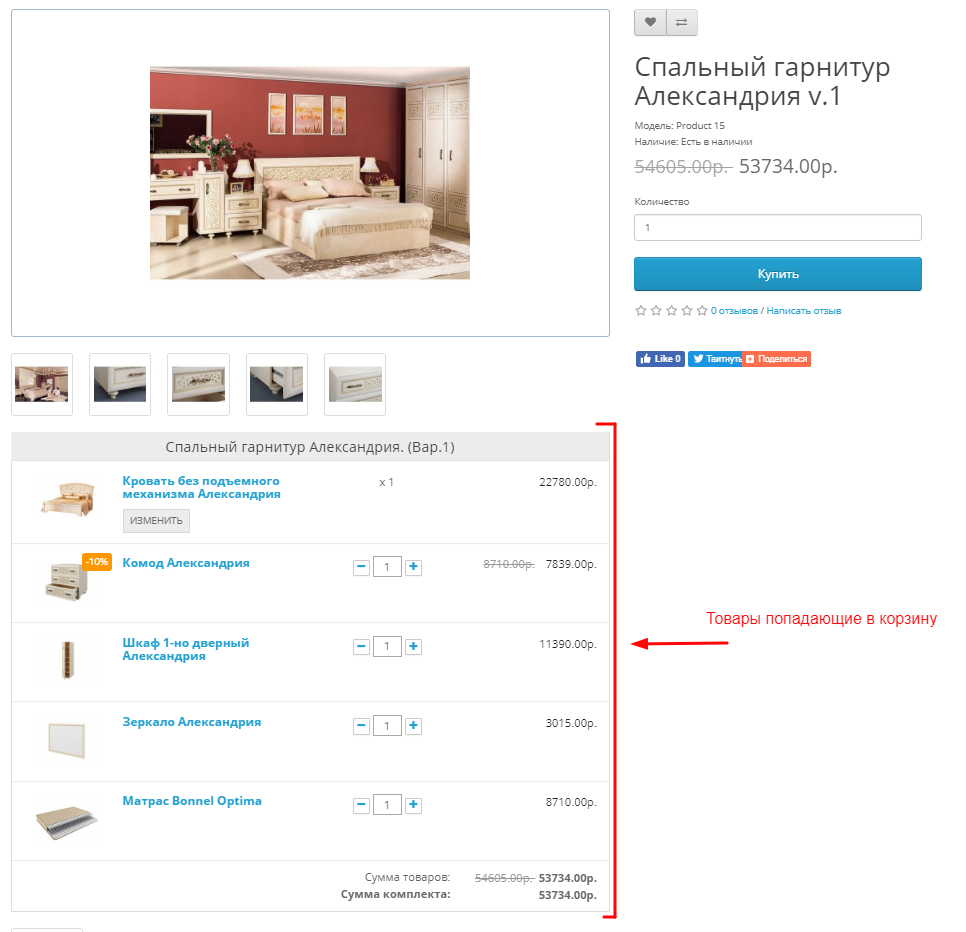Select the third thumbnail with ornate drawer
966x932 pixels.
198,384
